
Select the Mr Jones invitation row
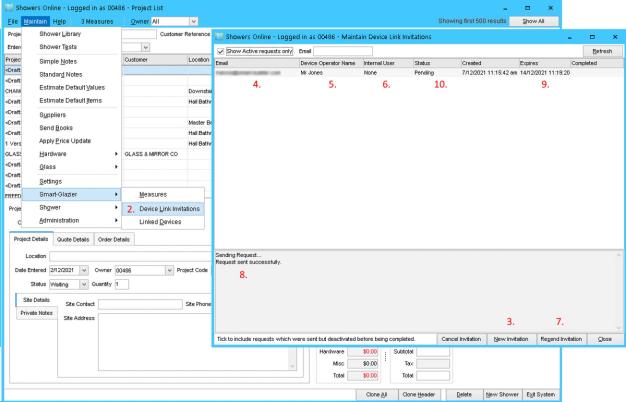click(419, 73)
